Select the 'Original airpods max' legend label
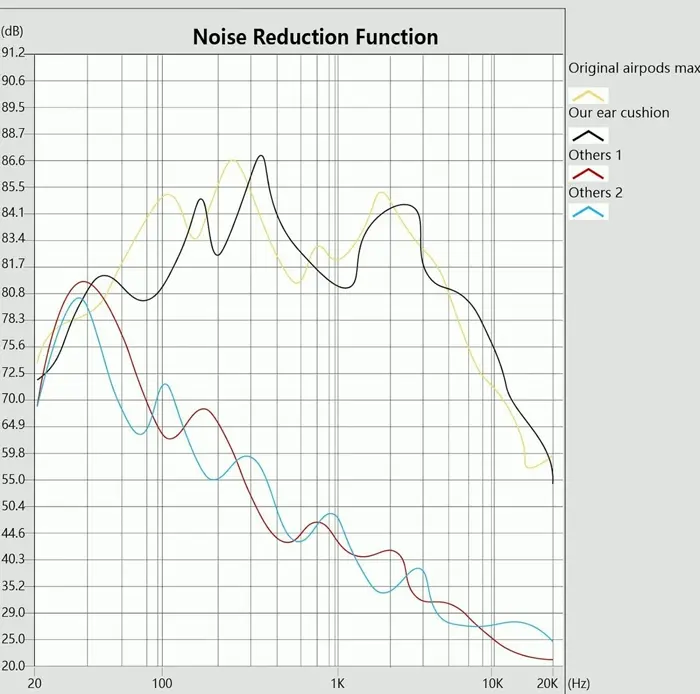Viewport: 700px width, 694px height. tap(633, 68)
